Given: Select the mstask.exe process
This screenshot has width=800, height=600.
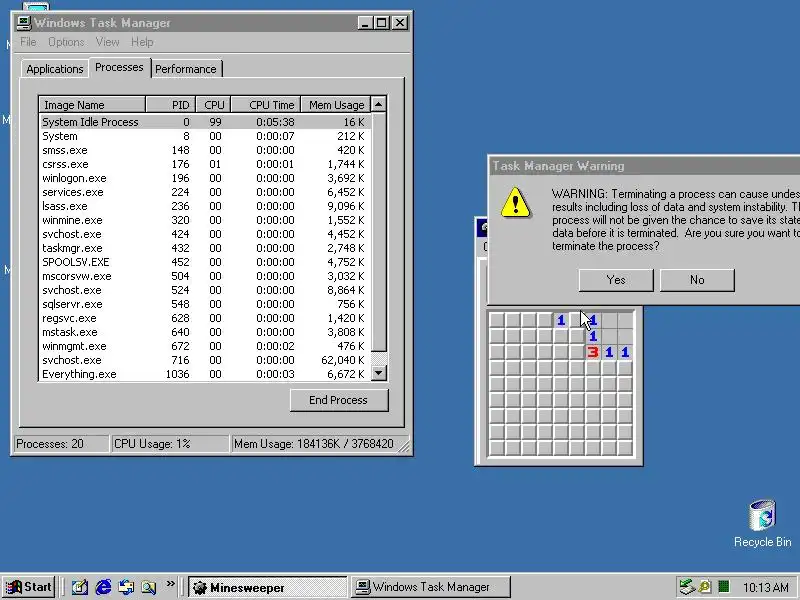Looking at the screenshot, I should click(x=205, y=332).
